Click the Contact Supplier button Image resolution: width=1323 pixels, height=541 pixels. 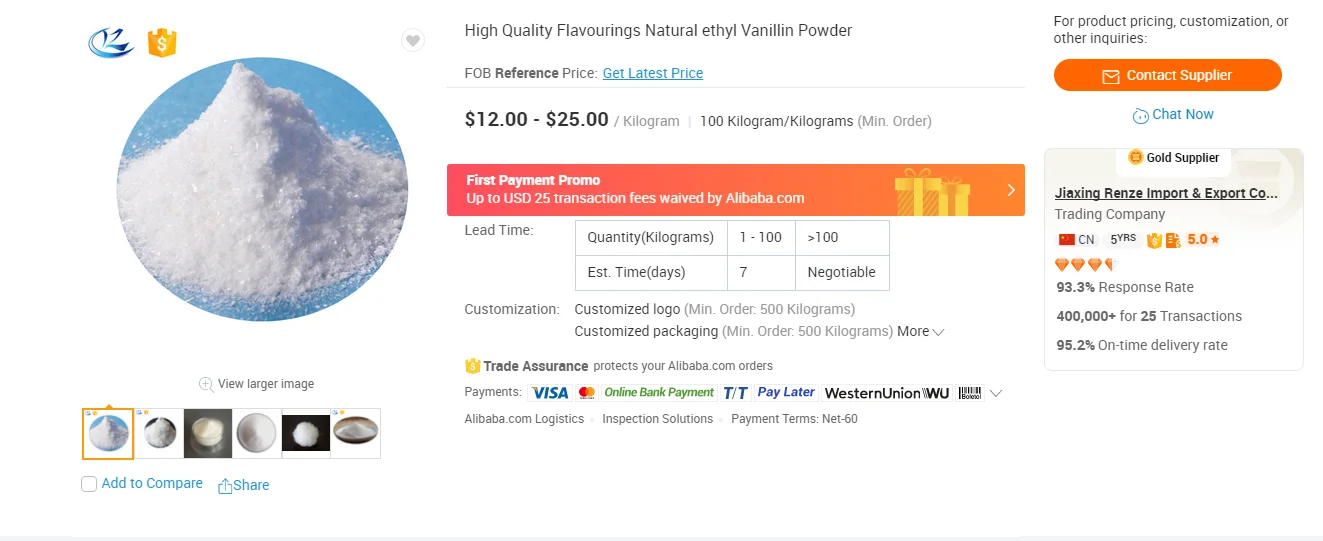(x=1167, y=76)
